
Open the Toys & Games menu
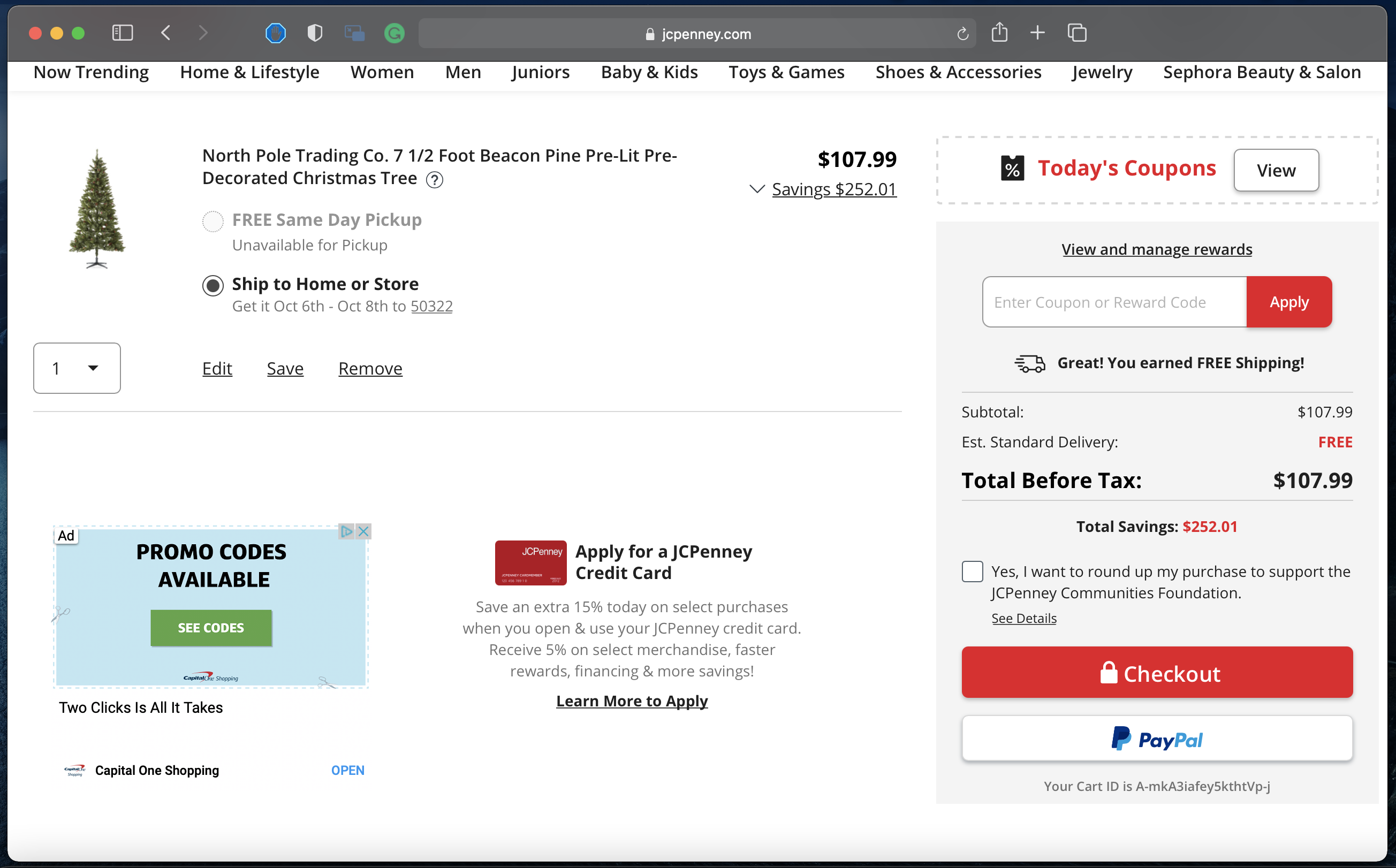[787, 72]
